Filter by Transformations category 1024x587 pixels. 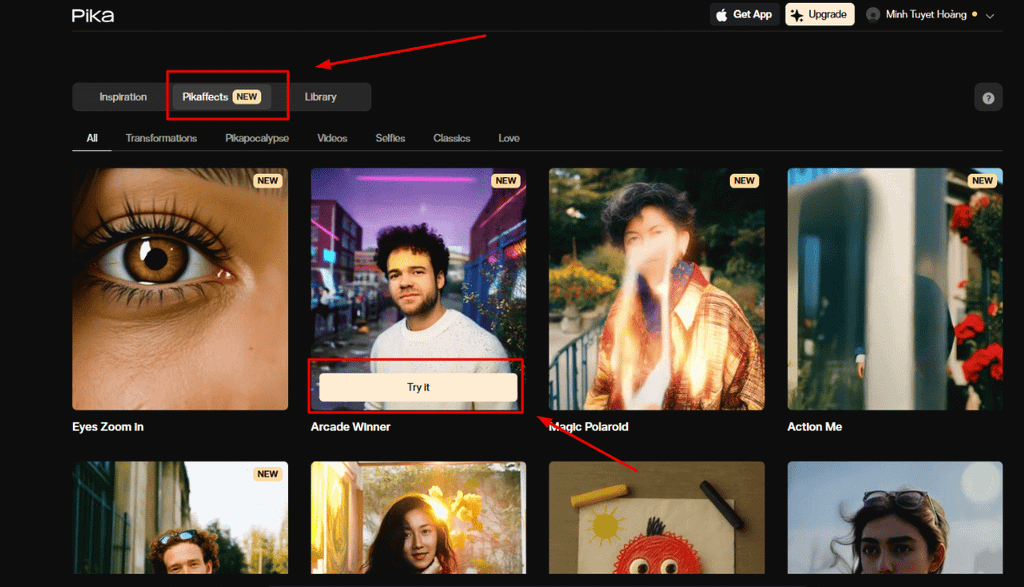161,138
